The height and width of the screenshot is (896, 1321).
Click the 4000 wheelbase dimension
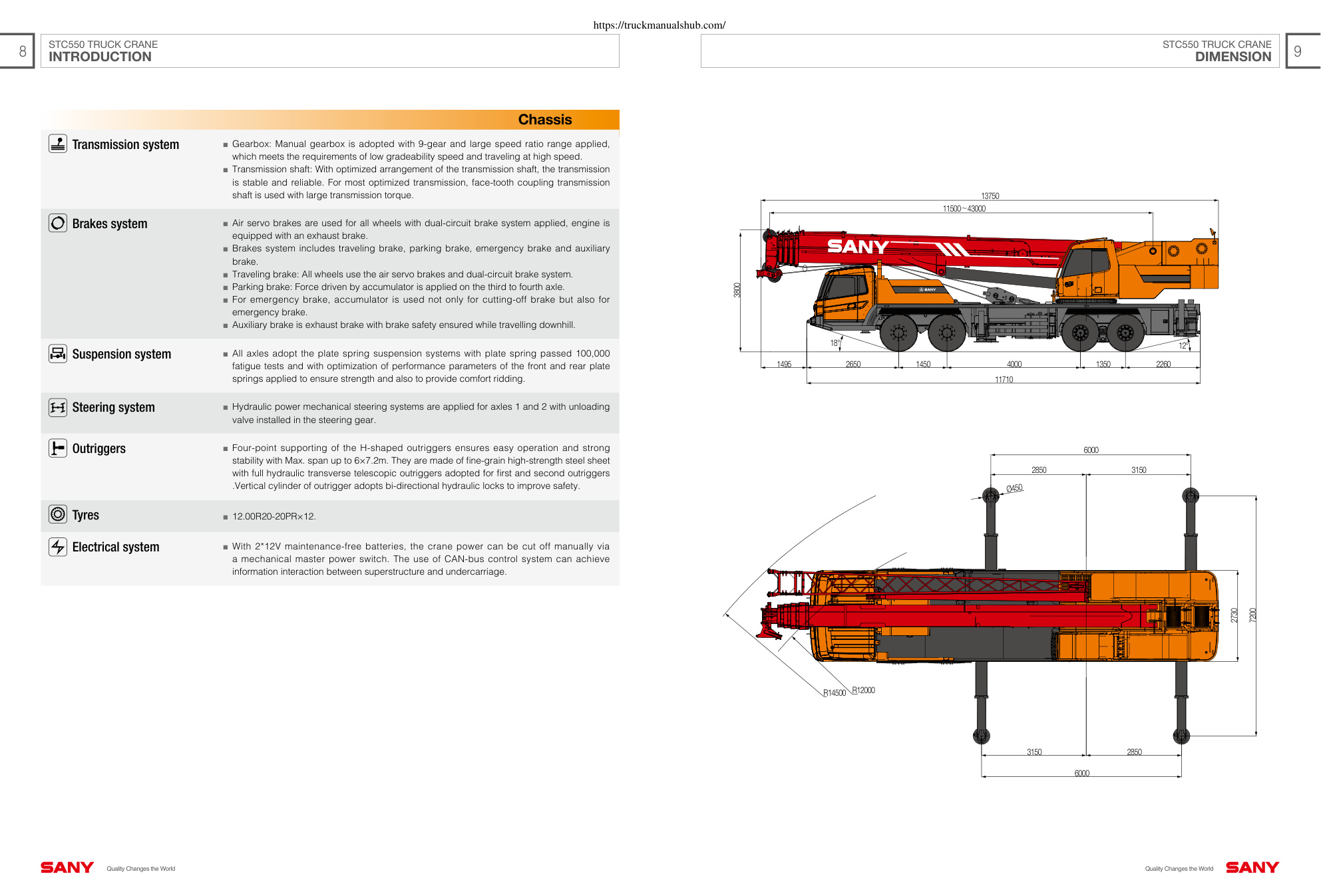point(1014,365)
